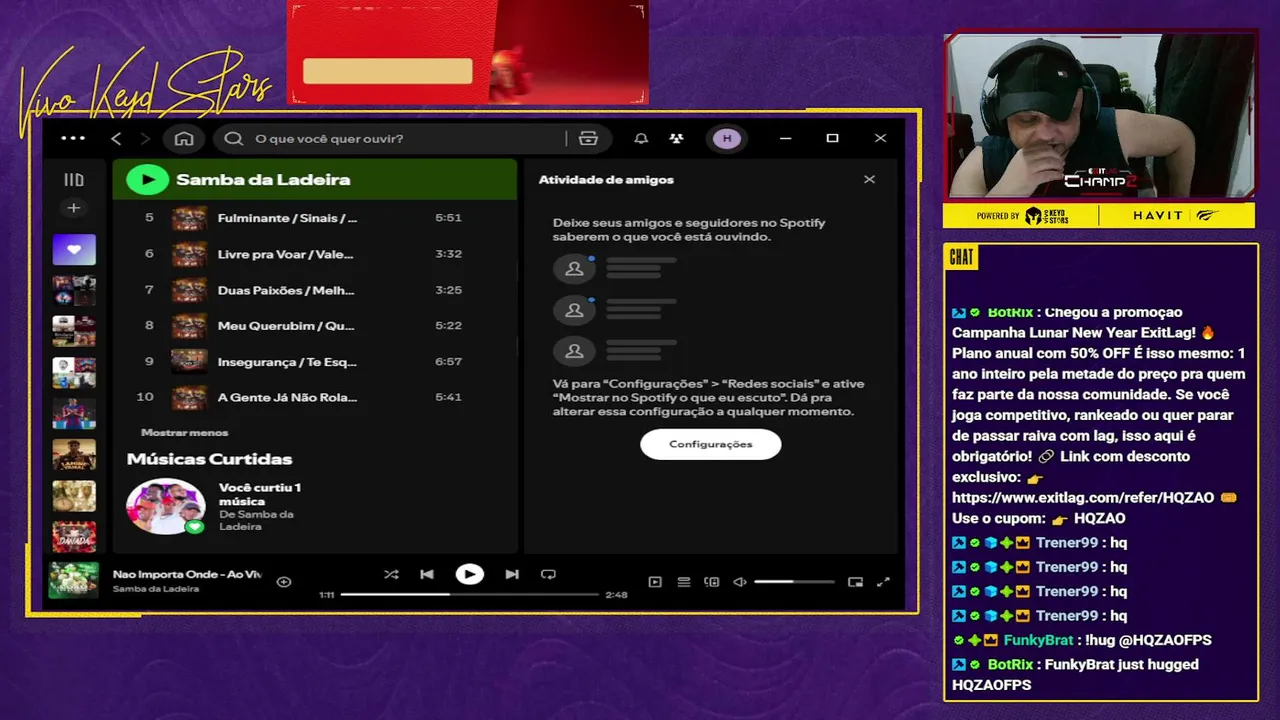
Task: Open the notifications bell
Action: pyautogui.click(x=641, y=139)
